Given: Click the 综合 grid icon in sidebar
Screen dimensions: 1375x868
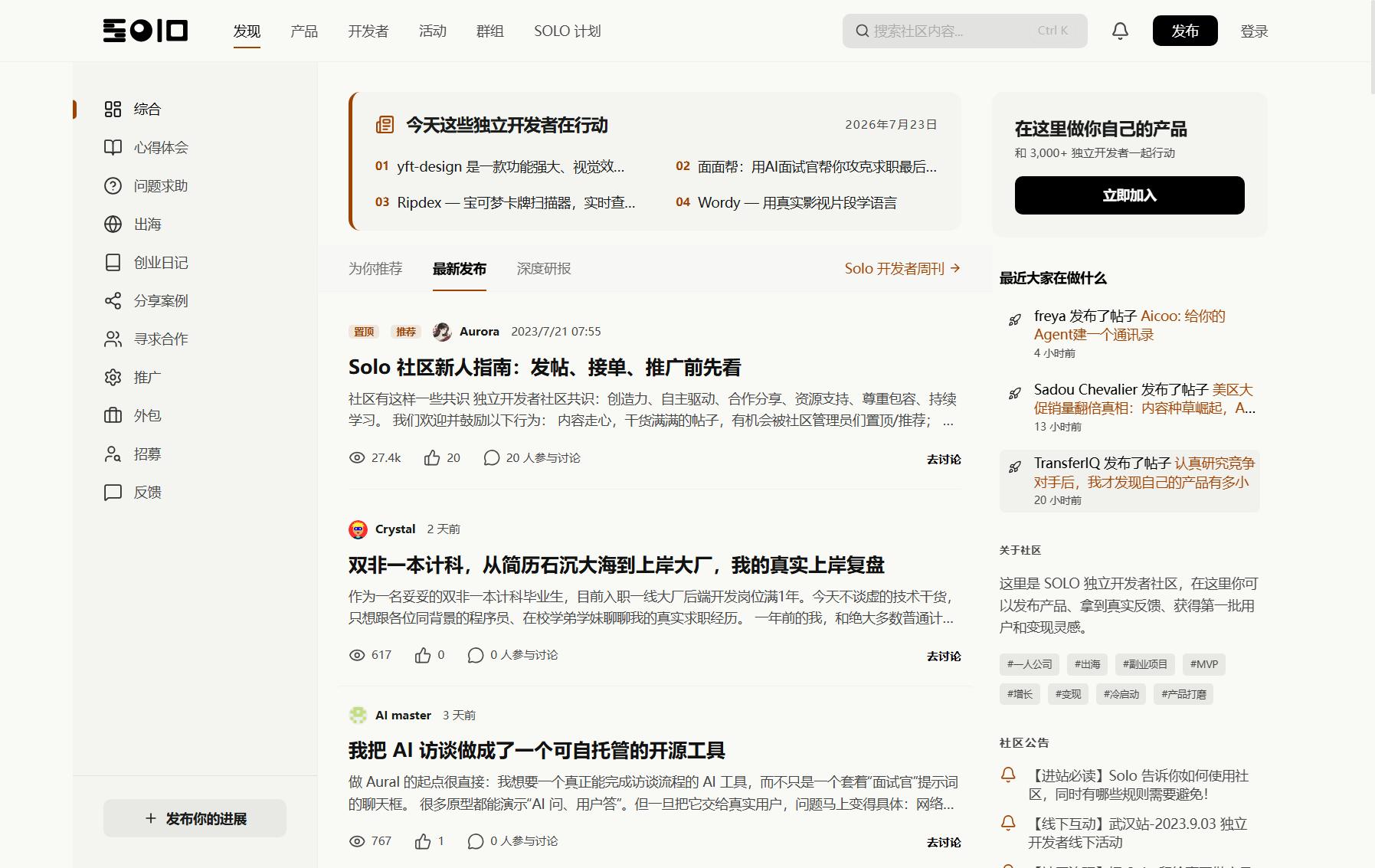Looking at the screenshot, I should (x=113, y=109).
